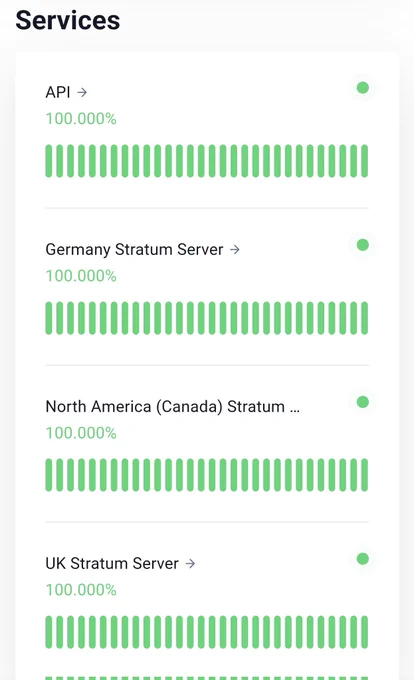
Task: Open UK Stratum Server details
Action: 112,563
